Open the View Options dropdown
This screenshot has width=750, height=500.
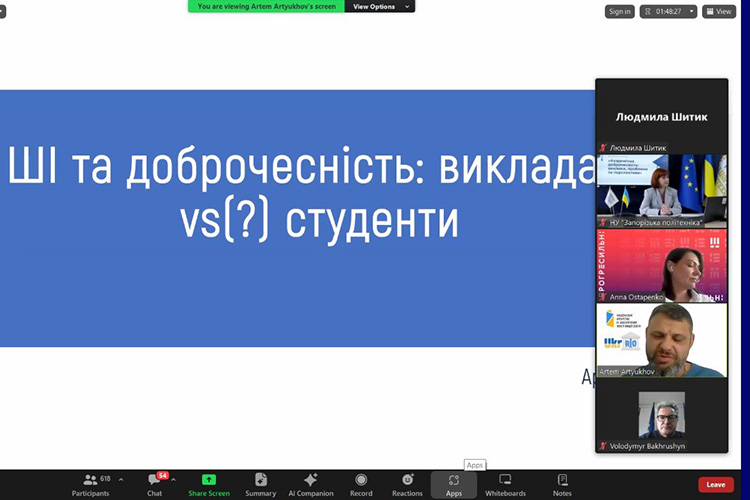pos(379,6)
